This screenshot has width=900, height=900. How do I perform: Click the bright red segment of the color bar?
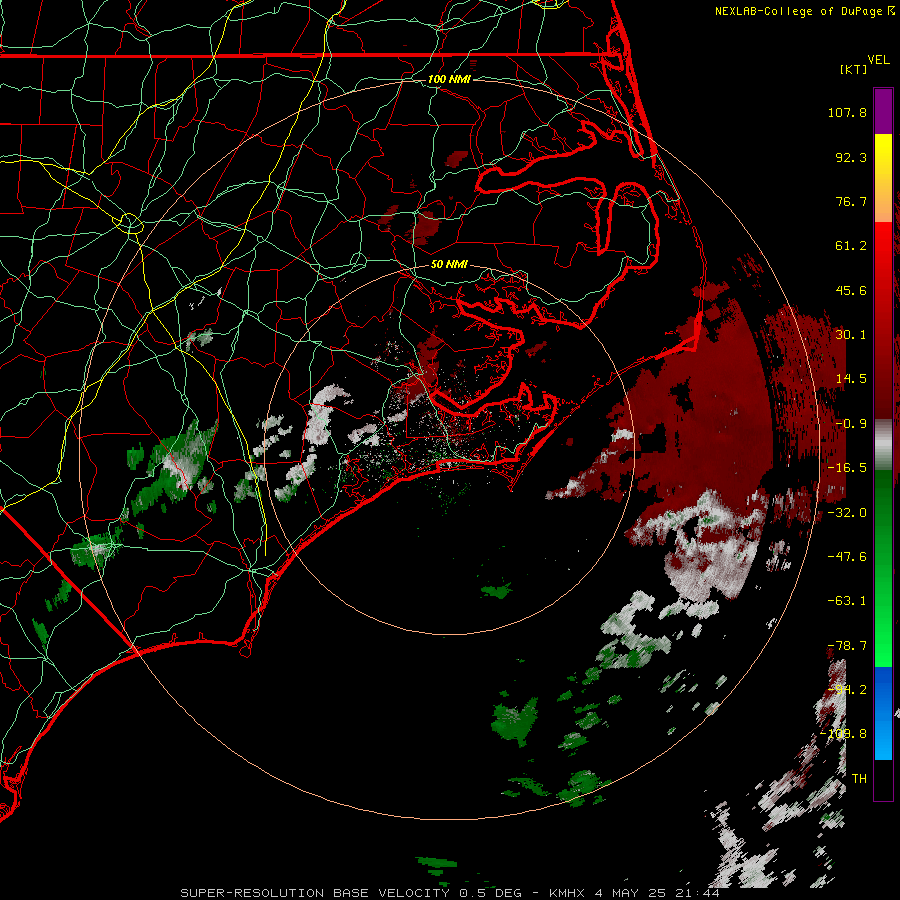tap(883, 251)
